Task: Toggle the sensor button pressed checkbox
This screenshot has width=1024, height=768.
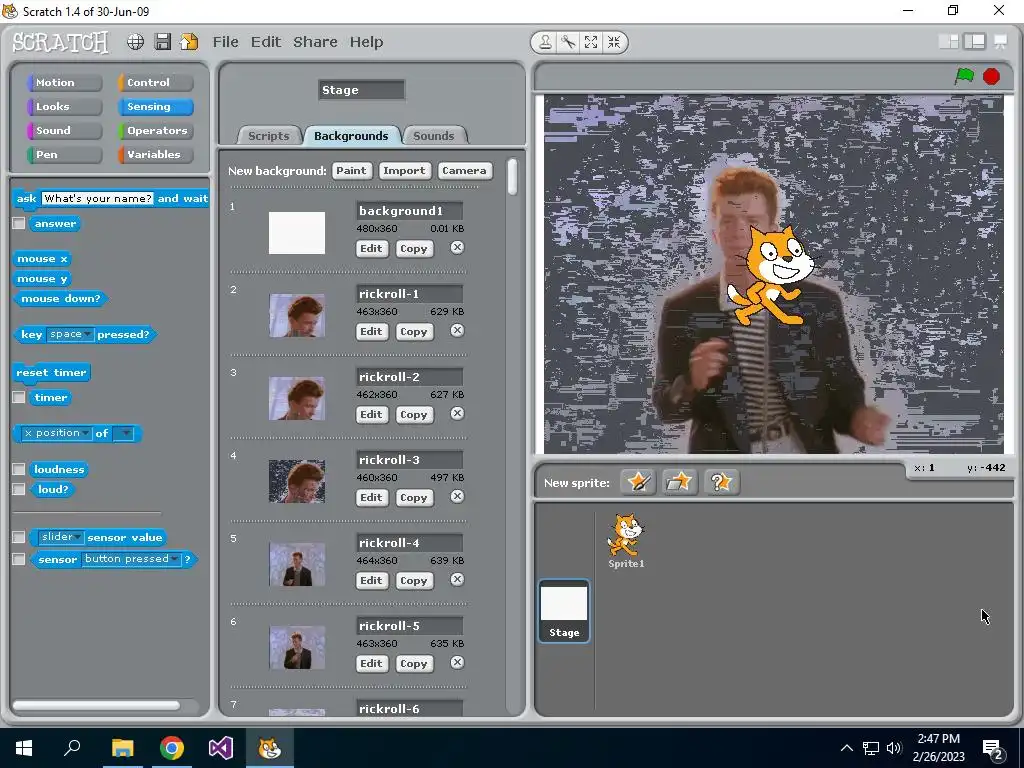Action: pyautogui.click(x=19, y=559)
